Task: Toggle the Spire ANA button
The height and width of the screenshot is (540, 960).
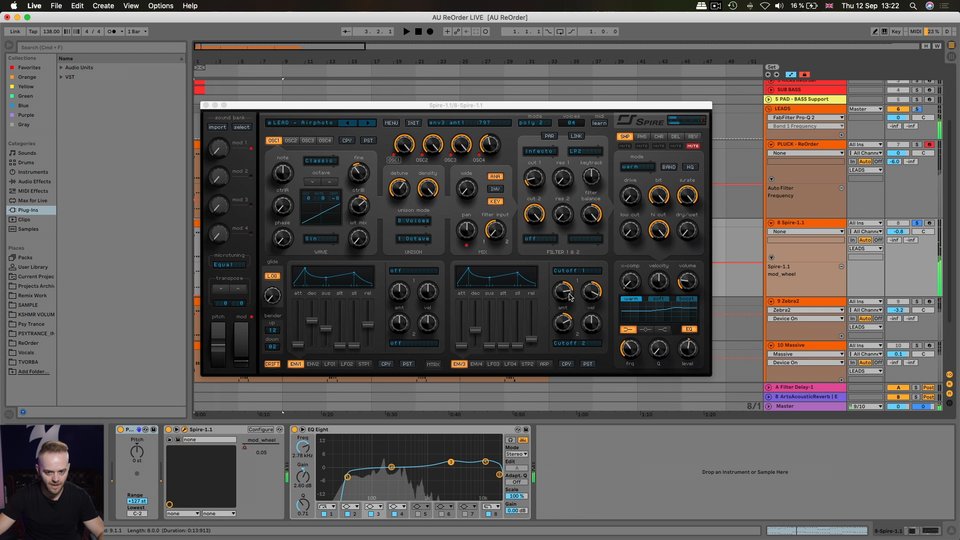Action: click(495, 176)
